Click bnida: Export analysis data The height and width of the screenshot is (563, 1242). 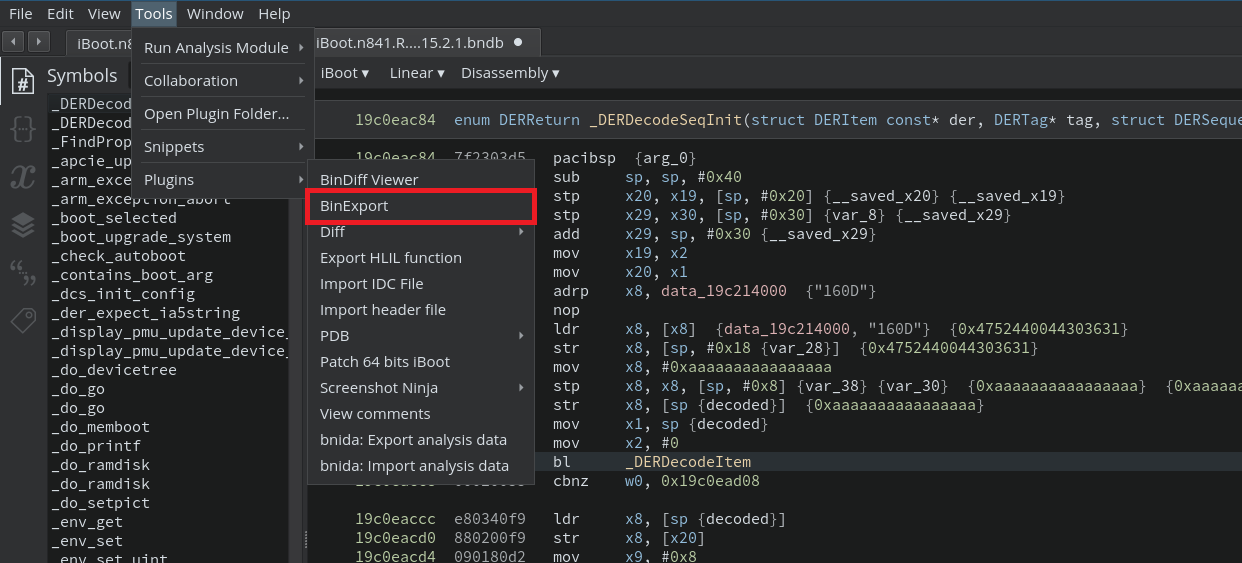(x=413, y=440)
